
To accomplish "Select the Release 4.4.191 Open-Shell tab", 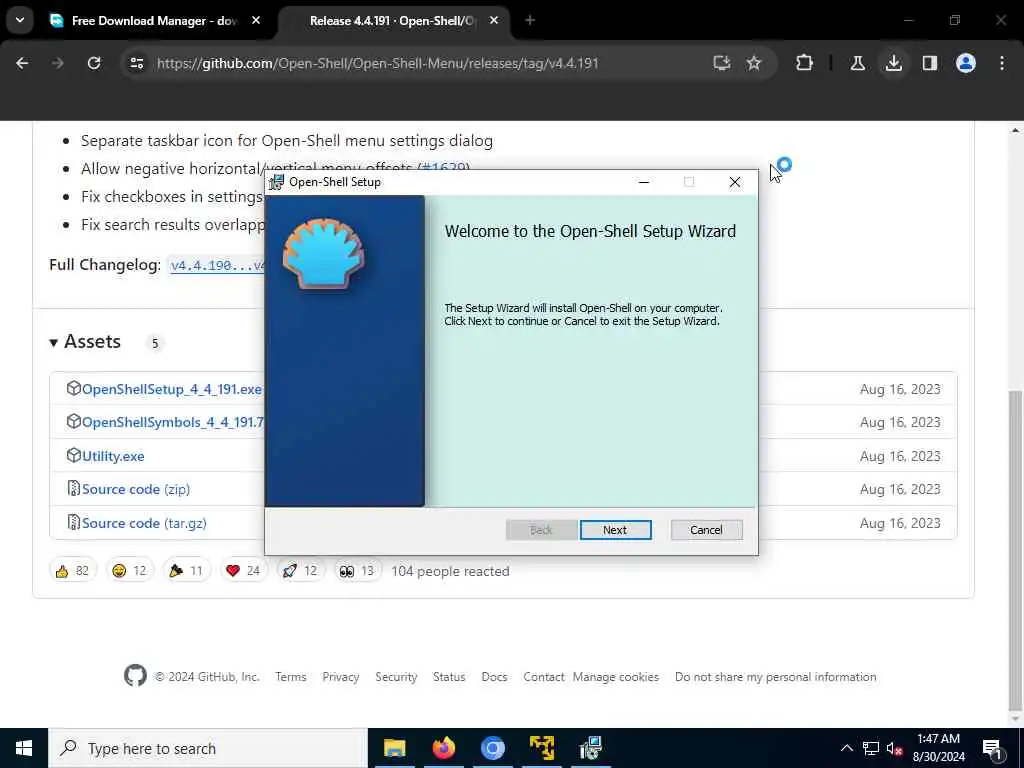I will (x=392, y=21).
